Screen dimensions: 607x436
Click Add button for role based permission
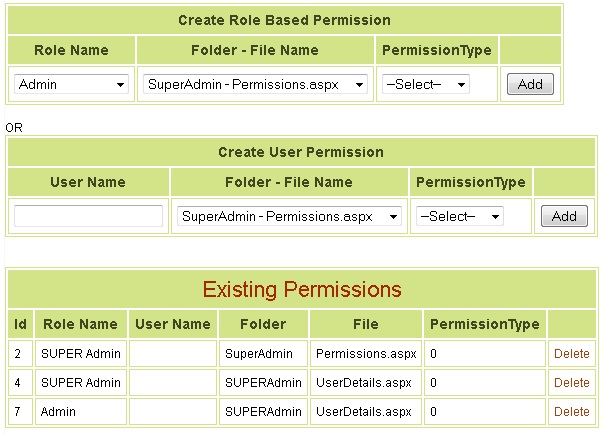tap(530, 84)
